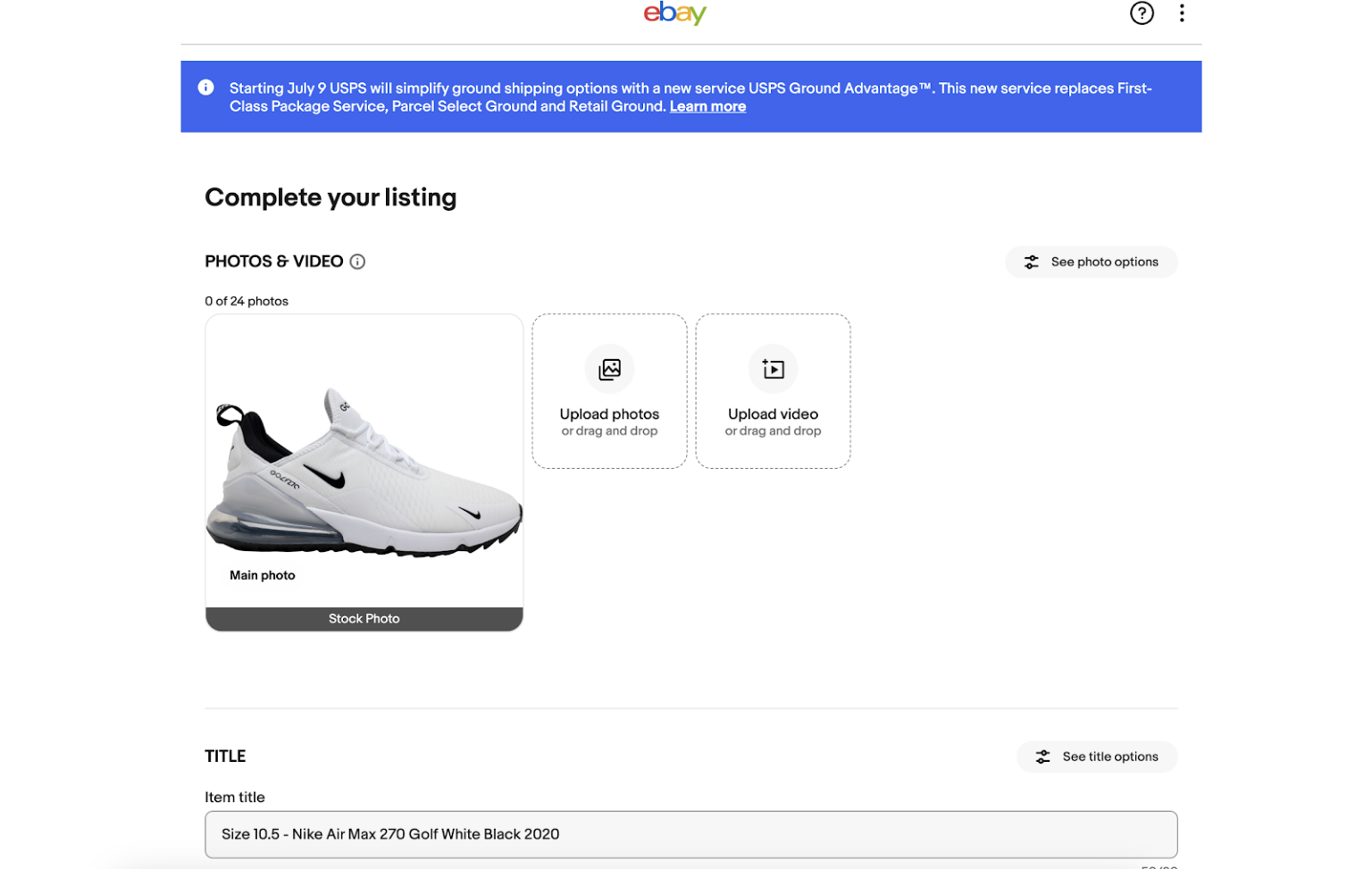
Task: Click the item title text field
Action: (x=690, y=833)
